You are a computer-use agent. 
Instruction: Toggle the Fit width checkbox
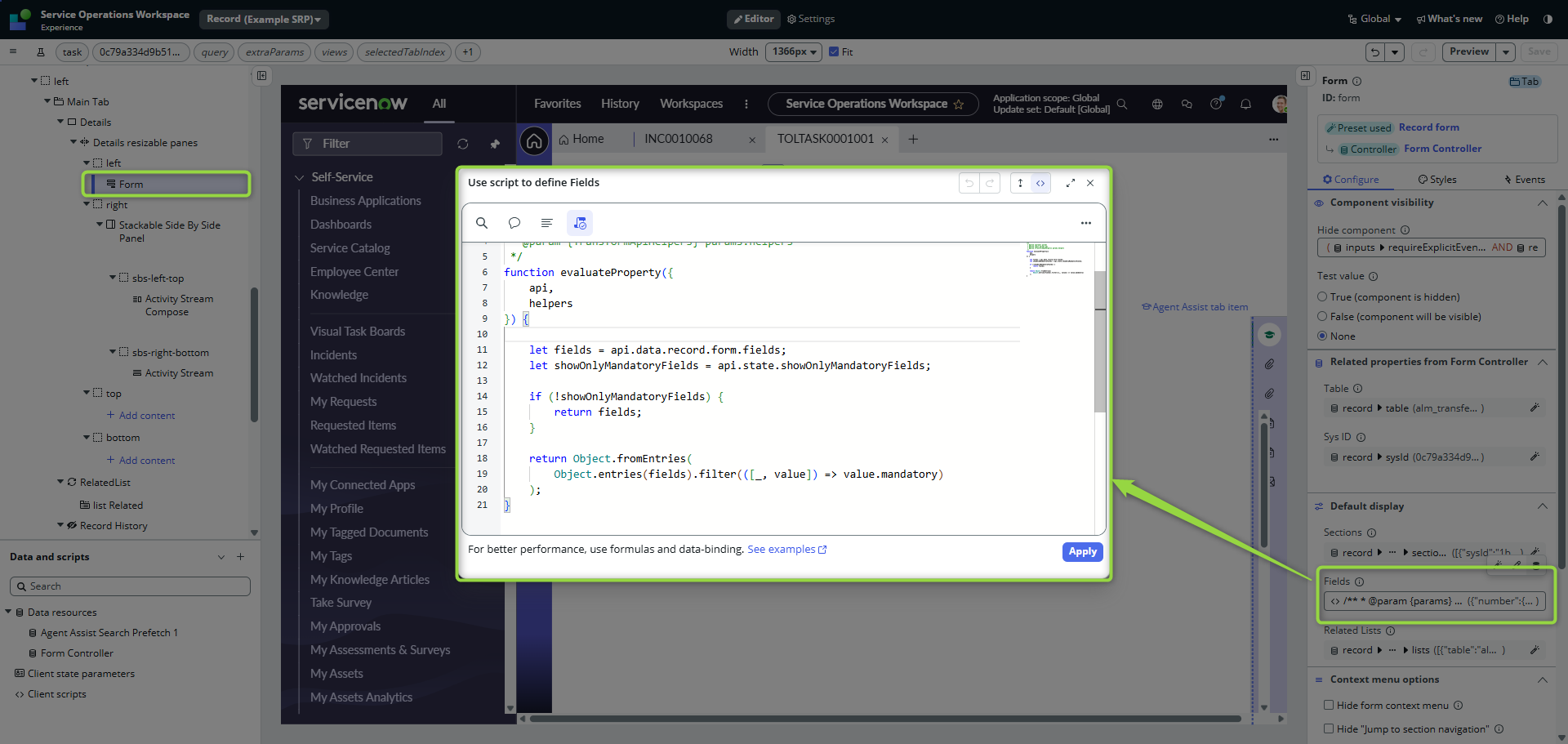[834, 52]
